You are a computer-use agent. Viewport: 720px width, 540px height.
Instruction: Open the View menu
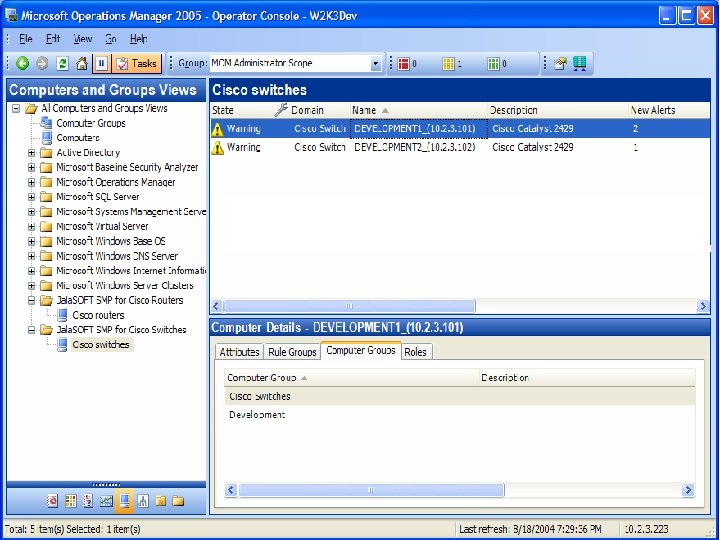coord(83,39)
